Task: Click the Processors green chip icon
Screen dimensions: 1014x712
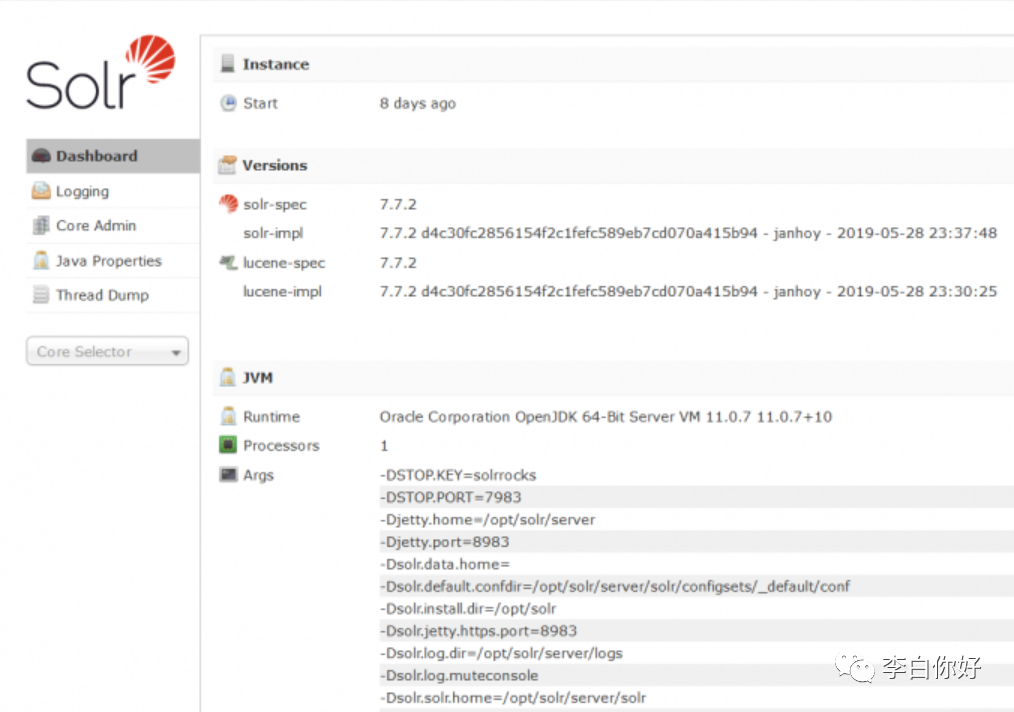Action: 228,445
